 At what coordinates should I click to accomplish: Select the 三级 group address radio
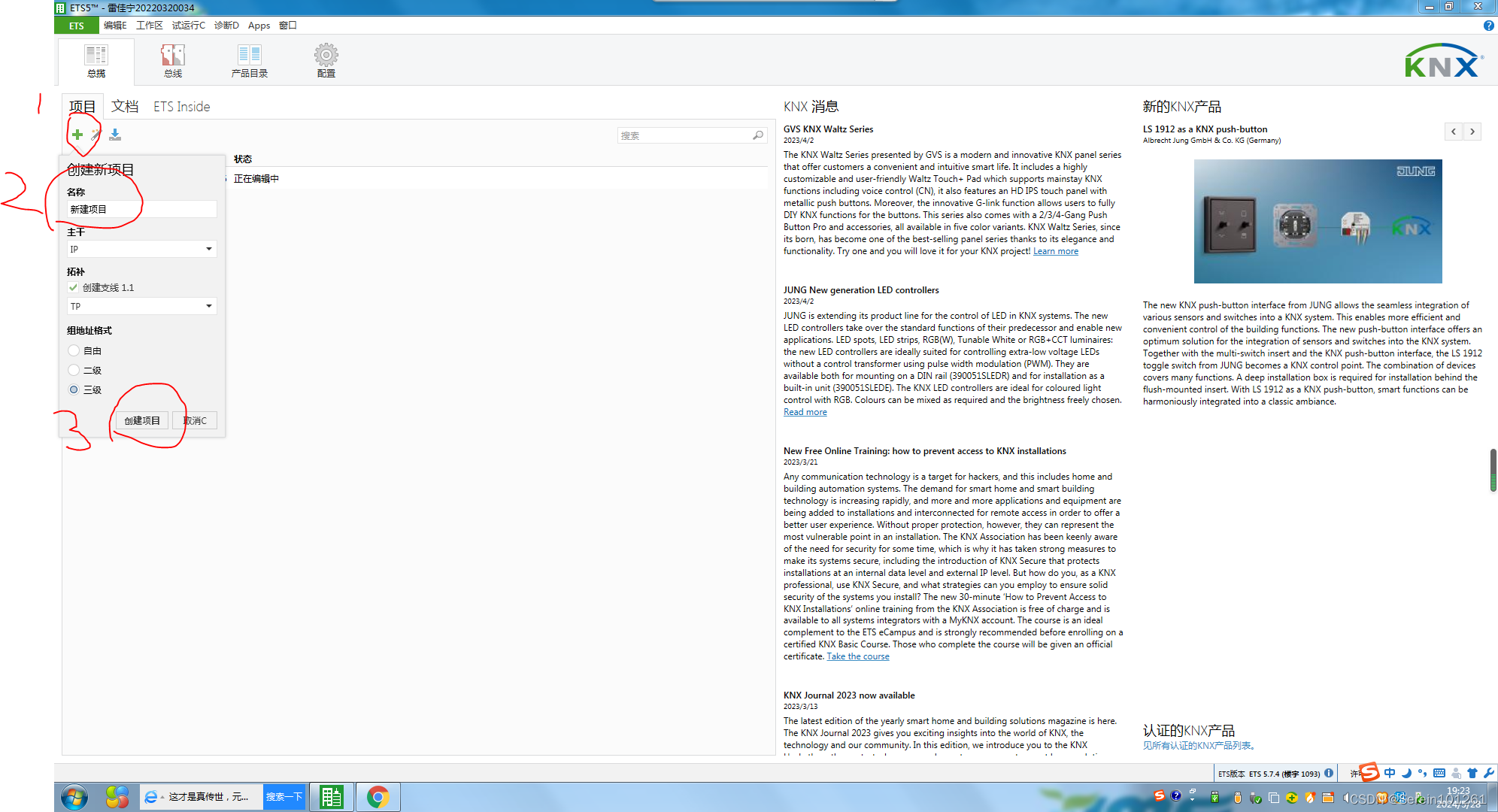74,389
